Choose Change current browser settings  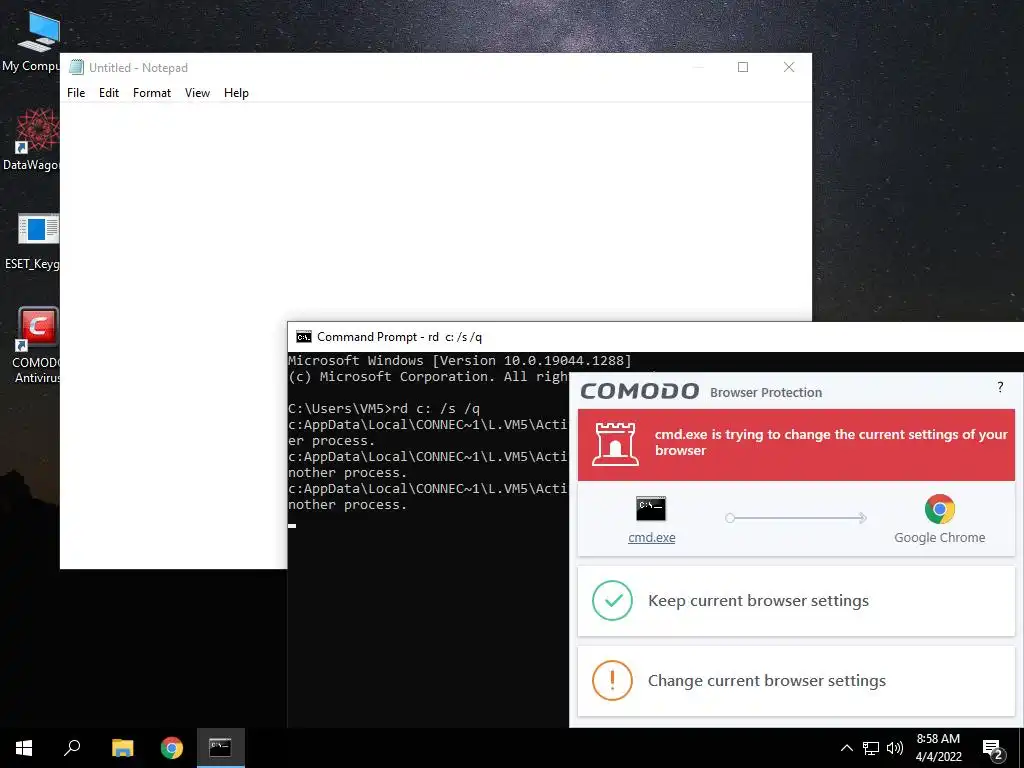(x=796, y=680)
